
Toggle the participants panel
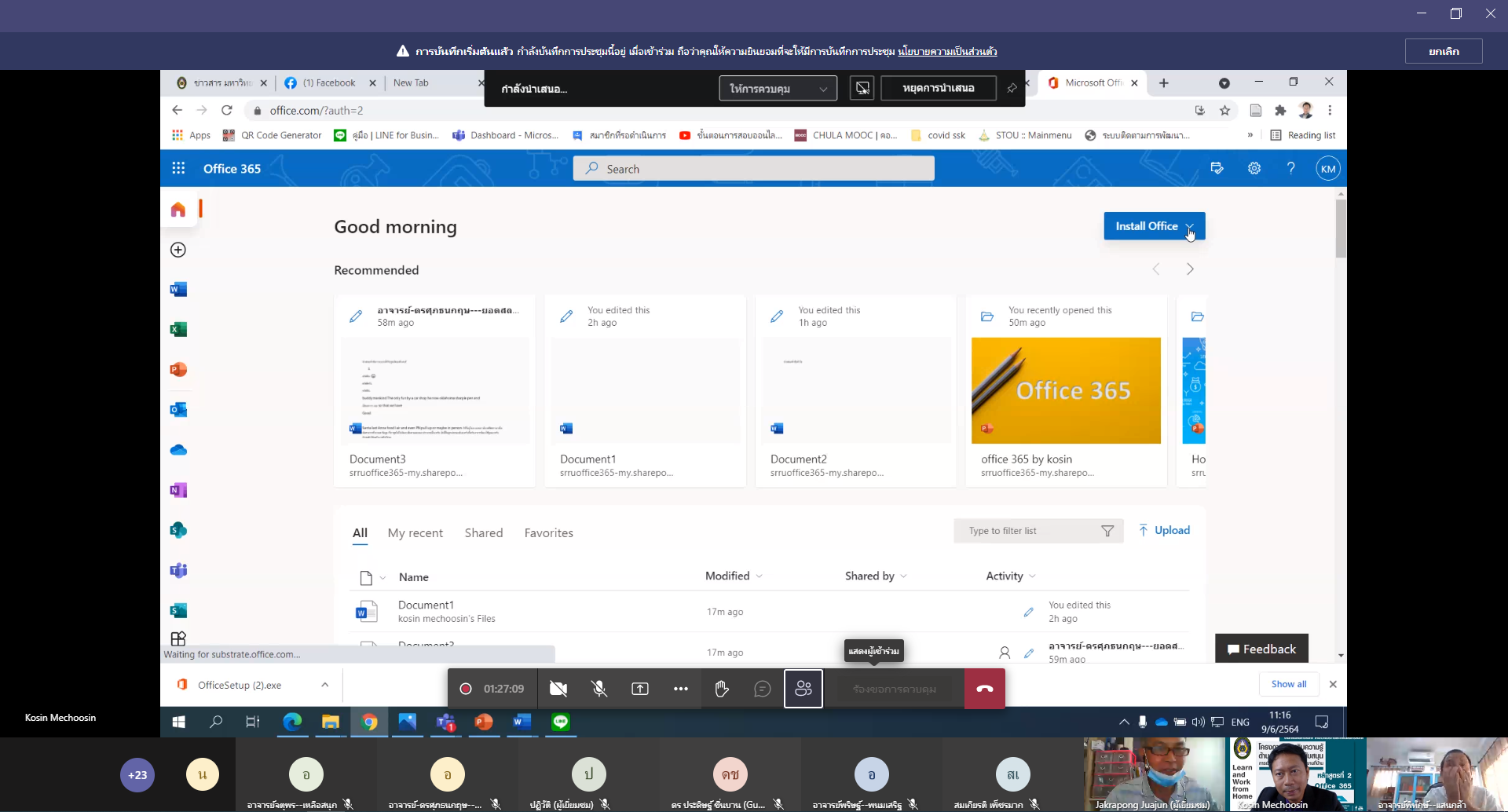pyautogui.click(x=803, y=689)
